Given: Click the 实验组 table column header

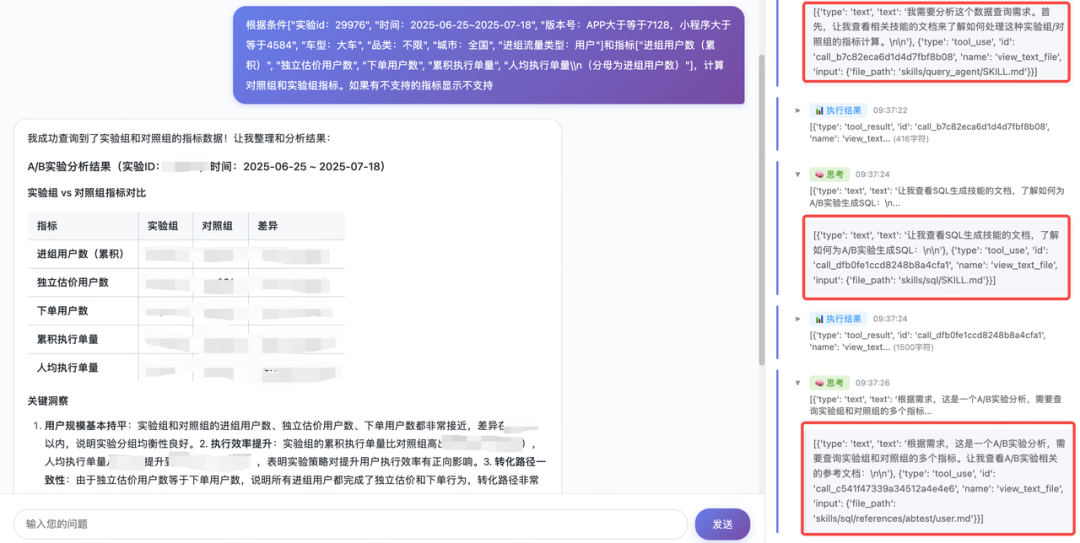Looking at the screenshot, I should pos(163,226).
